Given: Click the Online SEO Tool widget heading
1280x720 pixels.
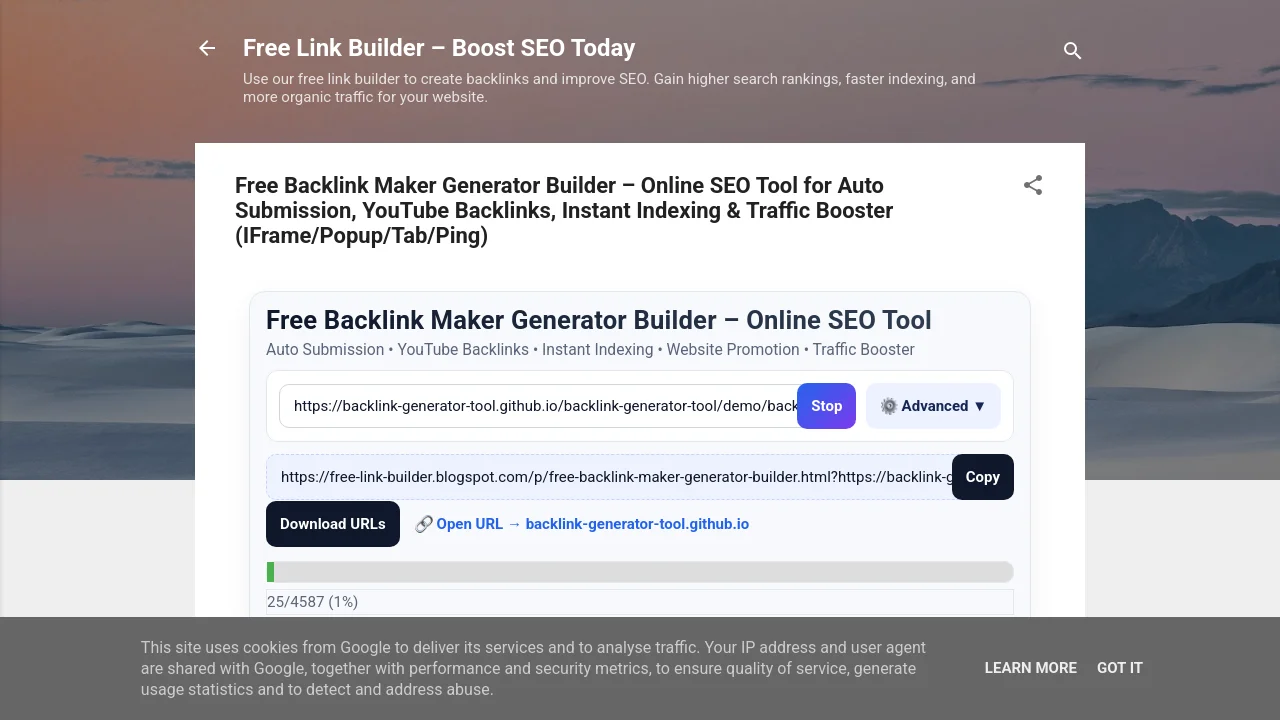Looking at the screenshot, I should (x=598, y=320).
